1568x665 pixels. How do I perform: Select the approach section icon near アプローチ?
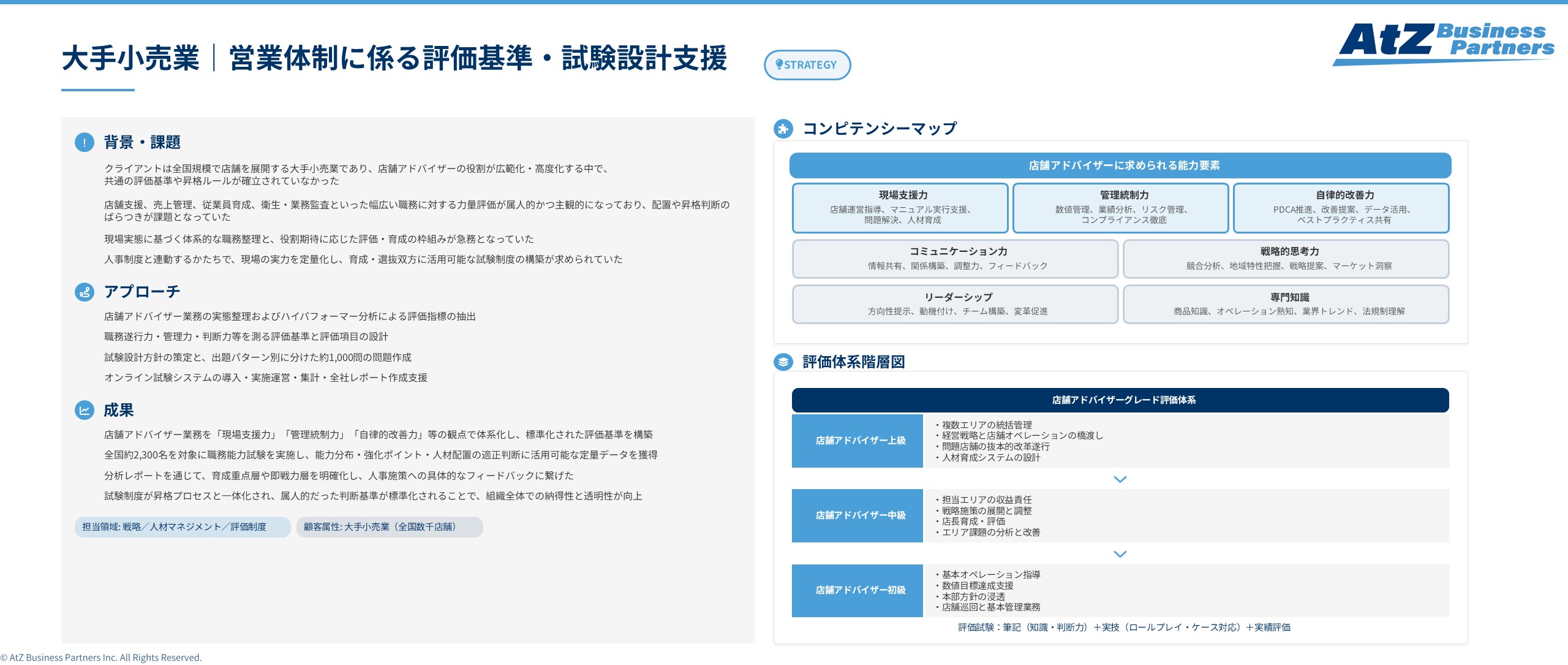click(83, 292)
